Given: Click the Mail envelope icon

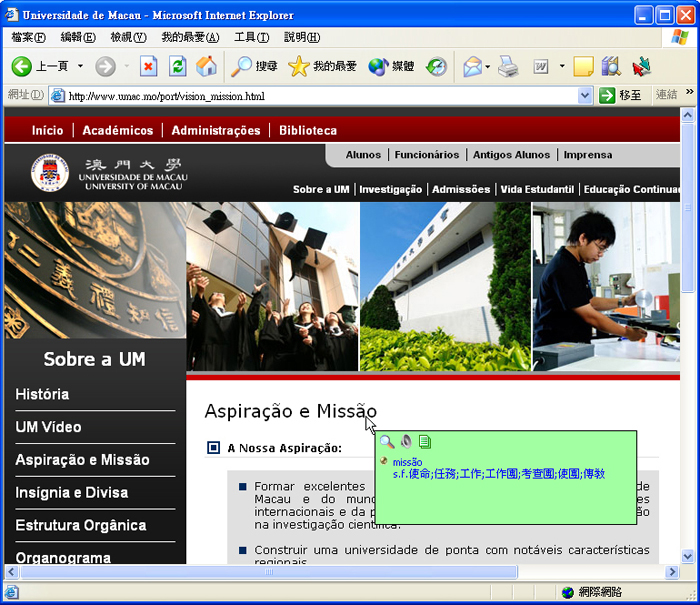Looking at the screenshot, I should coord(472,67).
